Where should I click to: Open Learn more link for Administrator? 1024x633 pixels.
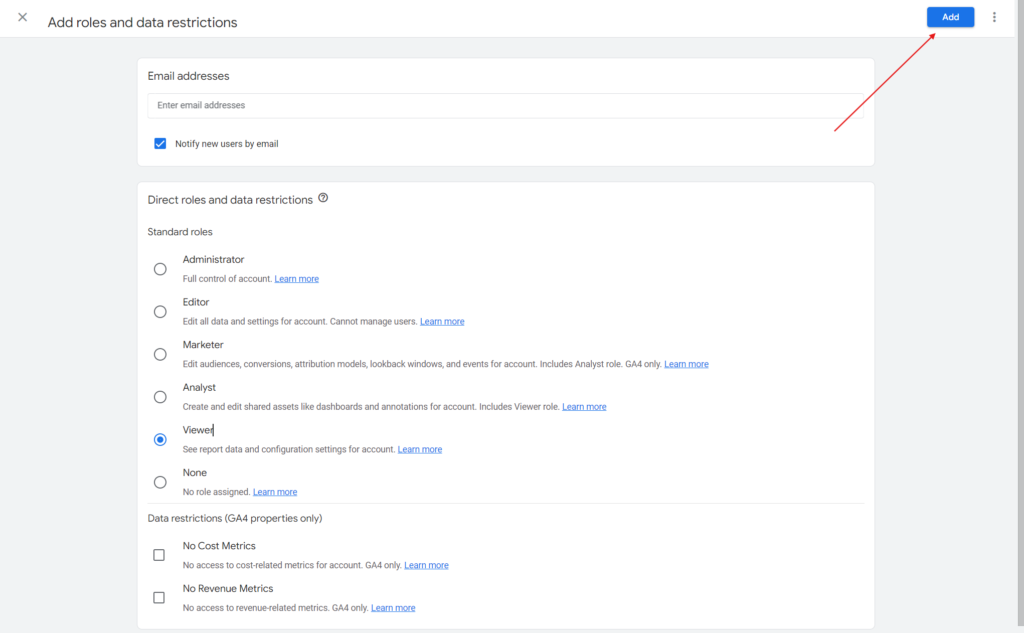point(296,279)
